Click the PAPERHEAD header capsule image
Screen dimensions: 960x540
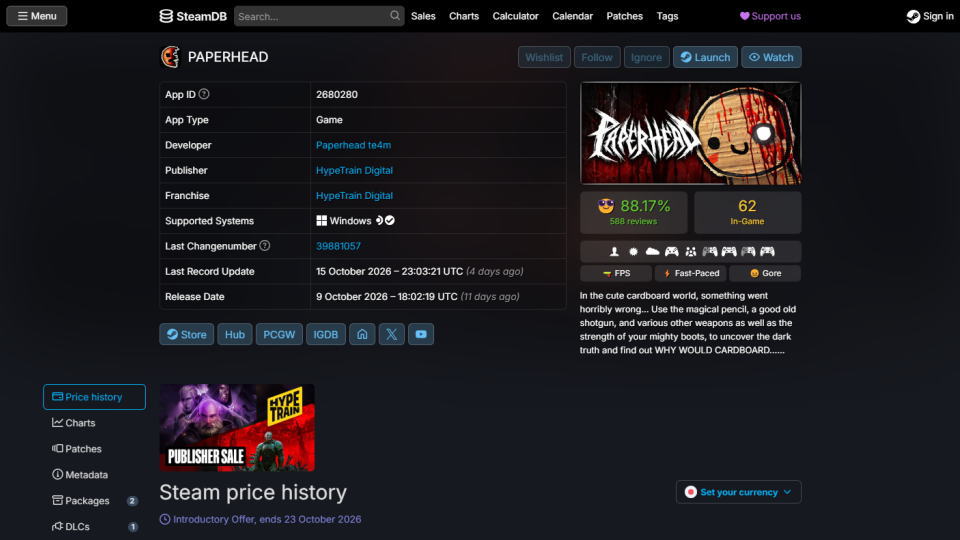tap(691, 133)
